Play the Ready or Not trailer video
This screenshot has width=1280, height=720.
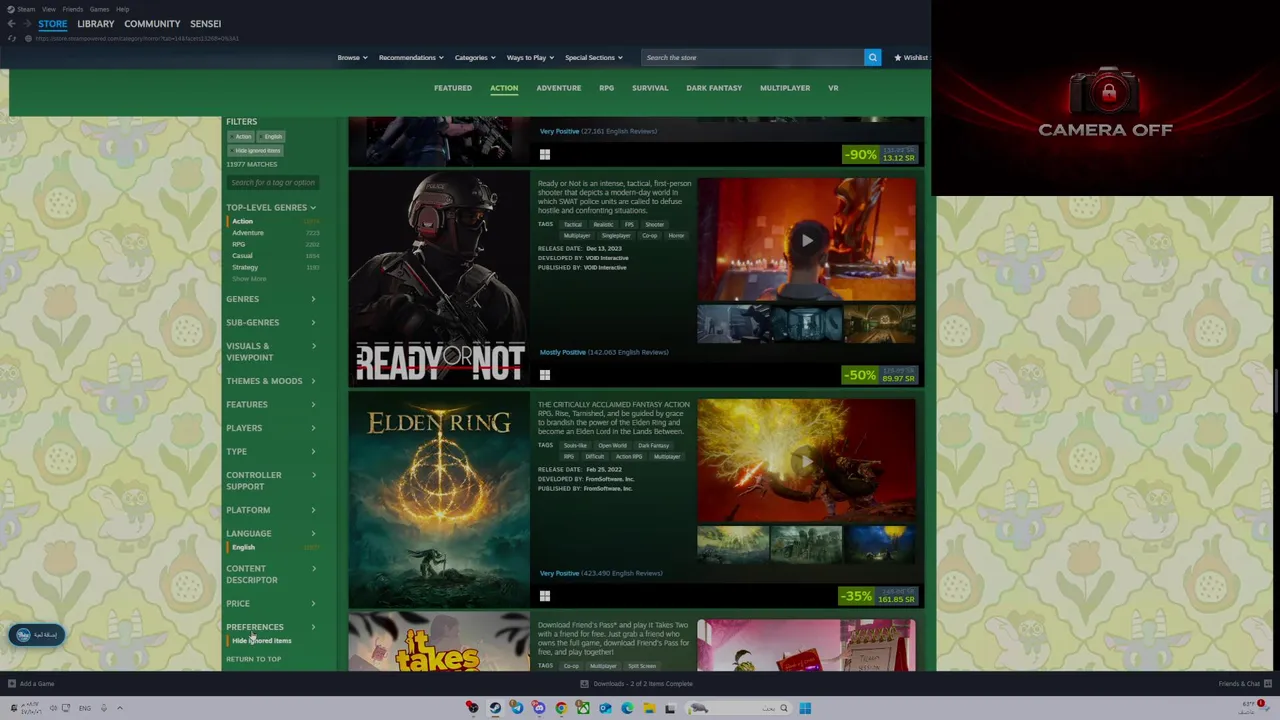pos(806,240)
